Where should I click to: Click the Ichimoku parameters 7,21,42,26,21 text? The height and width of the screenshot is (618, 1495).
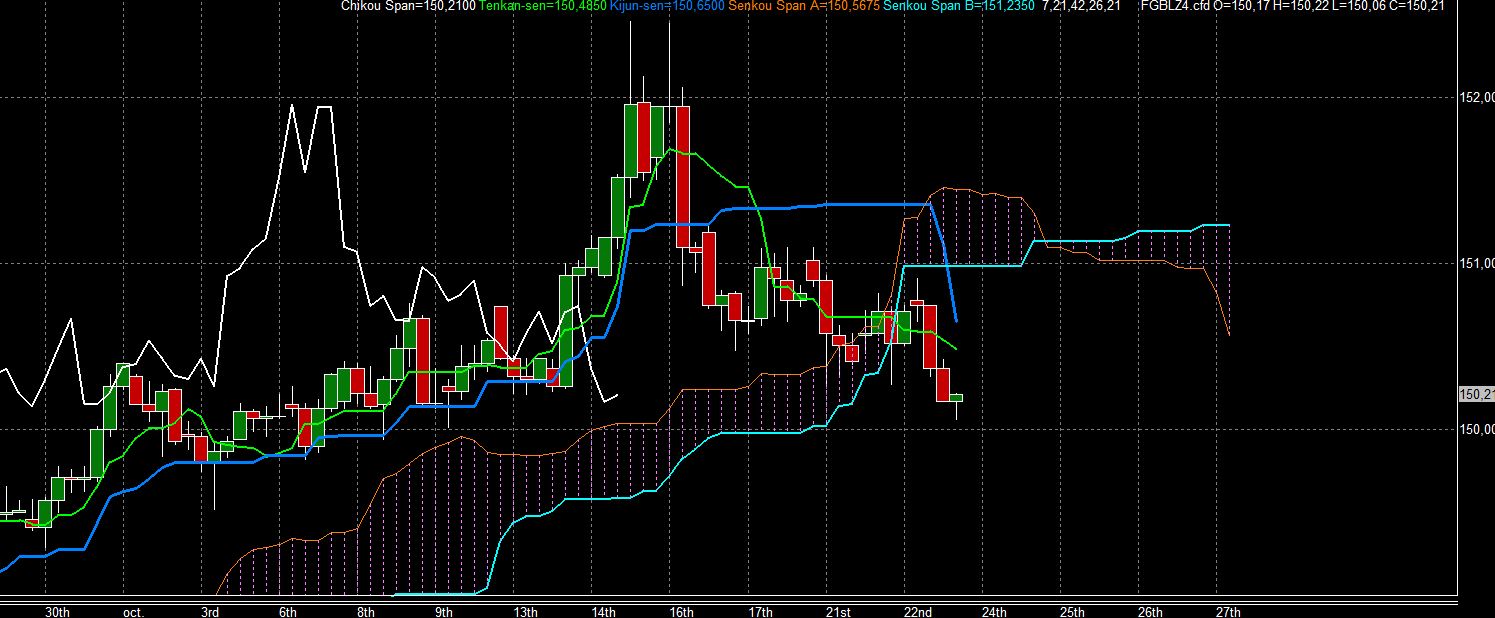[1081, 7]
